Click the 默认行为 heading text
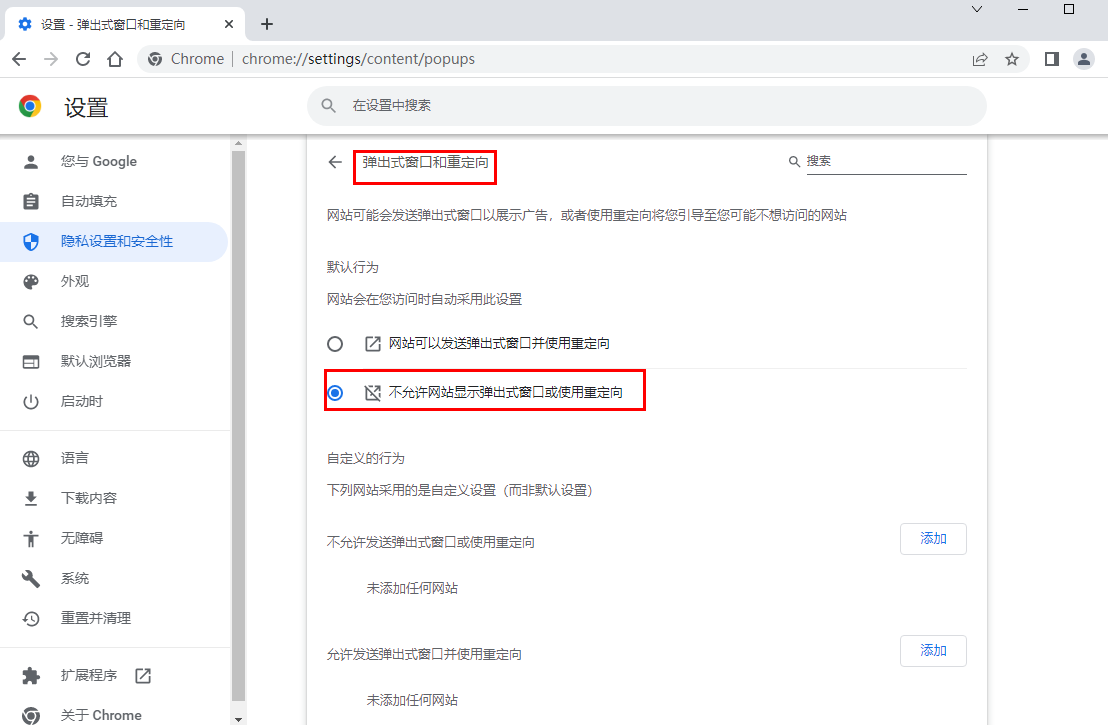The height and width of the screenshot is (725, 1108). pos(353,267)
